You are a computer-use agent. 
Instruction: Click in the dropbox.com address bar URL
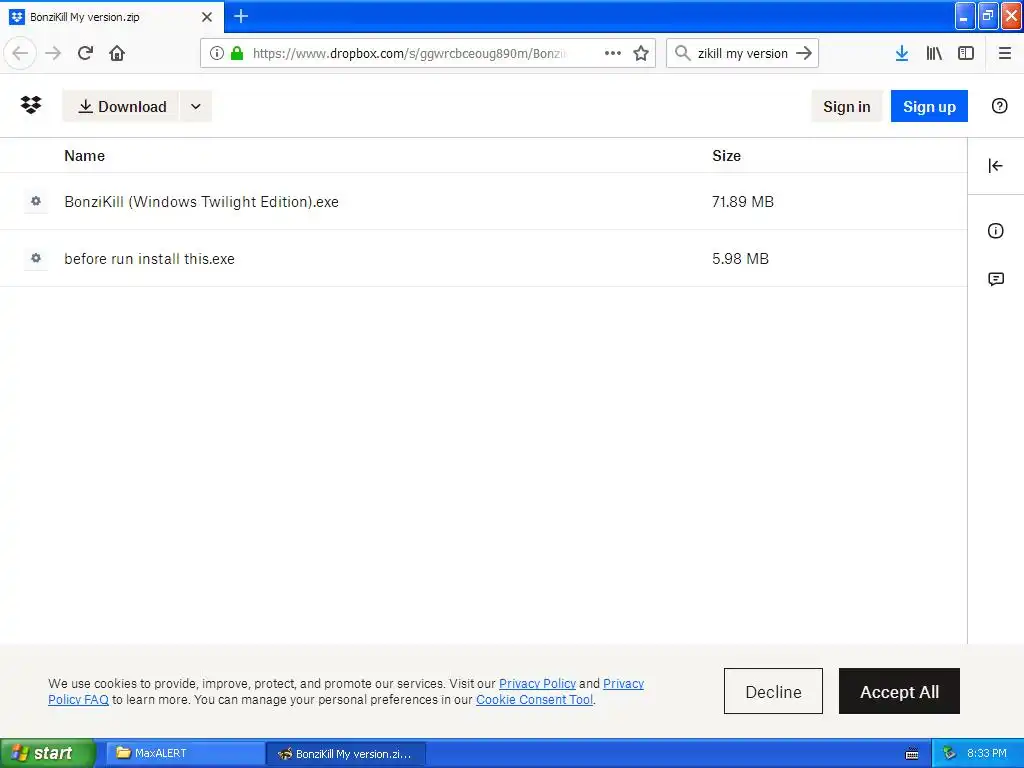[x=409, y=53]
